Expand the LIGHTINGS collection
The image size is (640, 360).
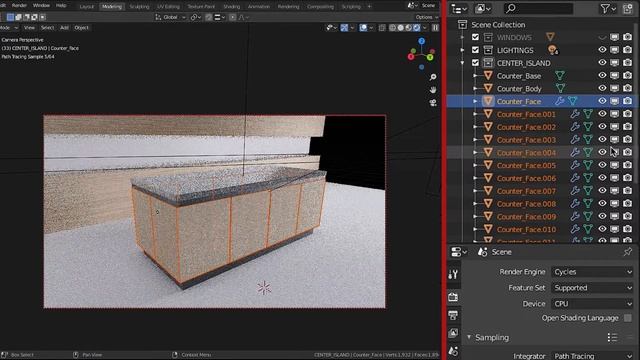[462, 50]
